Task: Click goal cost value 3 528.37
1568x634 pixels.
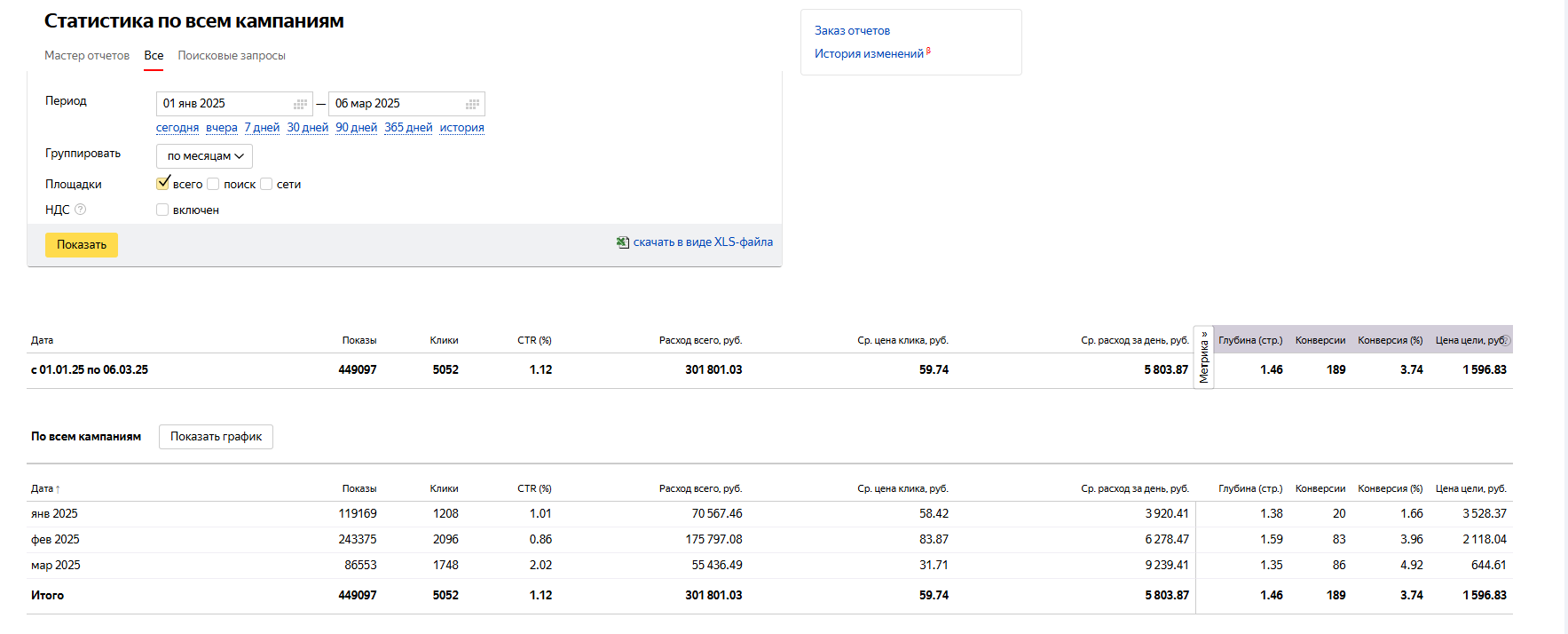Action: (1485, 514)
